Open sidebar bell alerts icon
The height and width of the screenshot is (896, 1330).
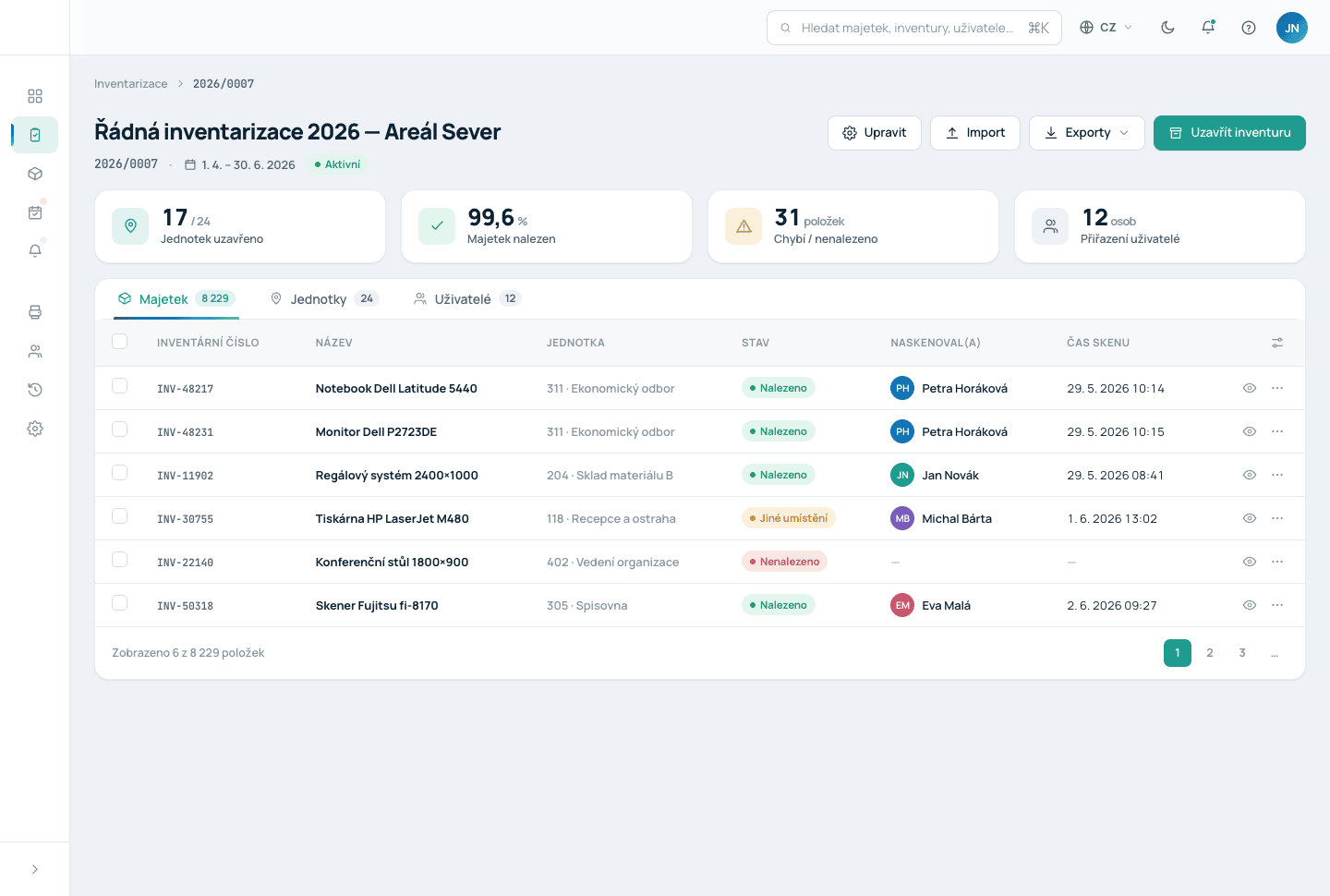(x=35, y=251)
